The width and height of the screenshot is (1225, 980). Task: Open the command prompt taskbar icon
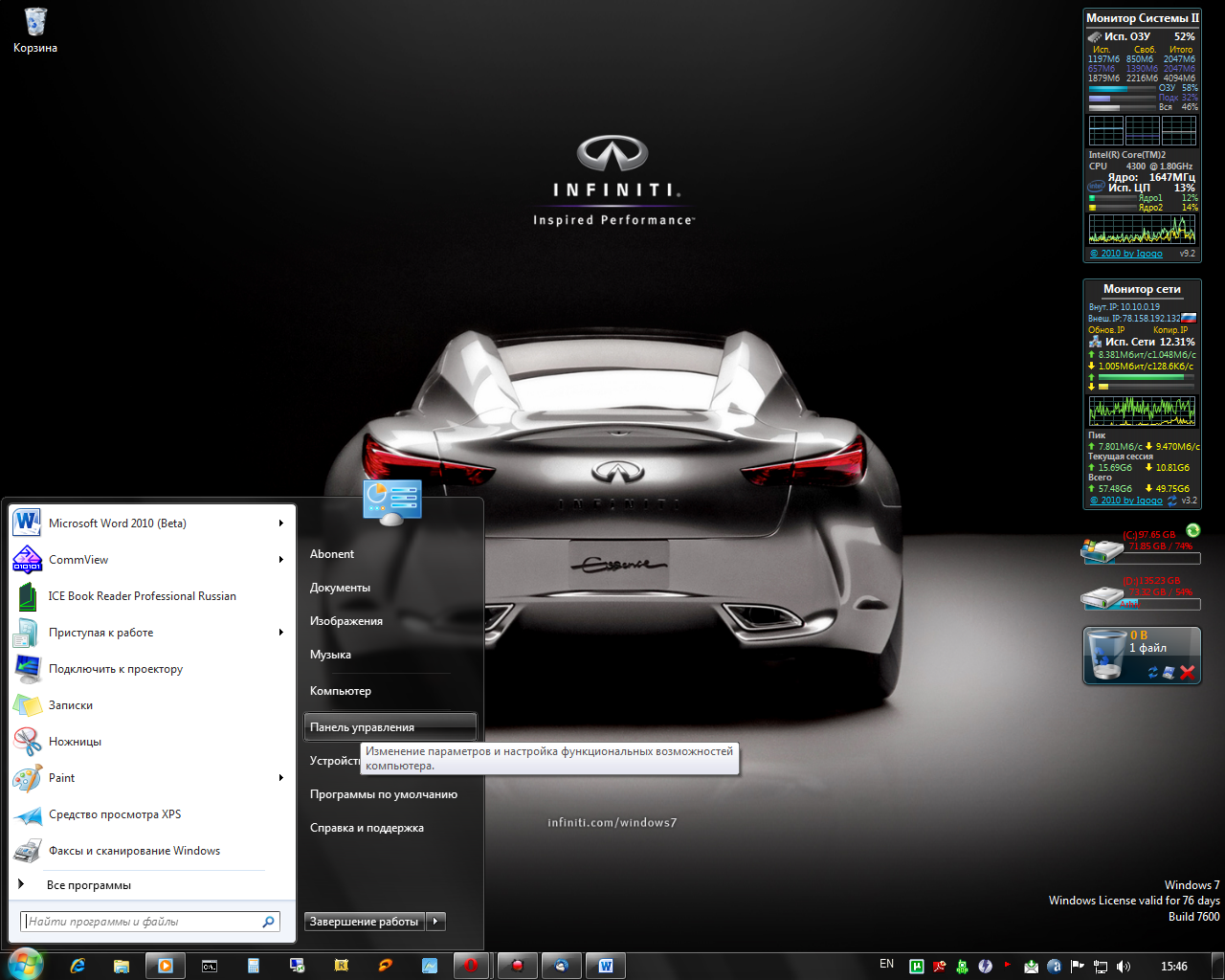[210, 966]
